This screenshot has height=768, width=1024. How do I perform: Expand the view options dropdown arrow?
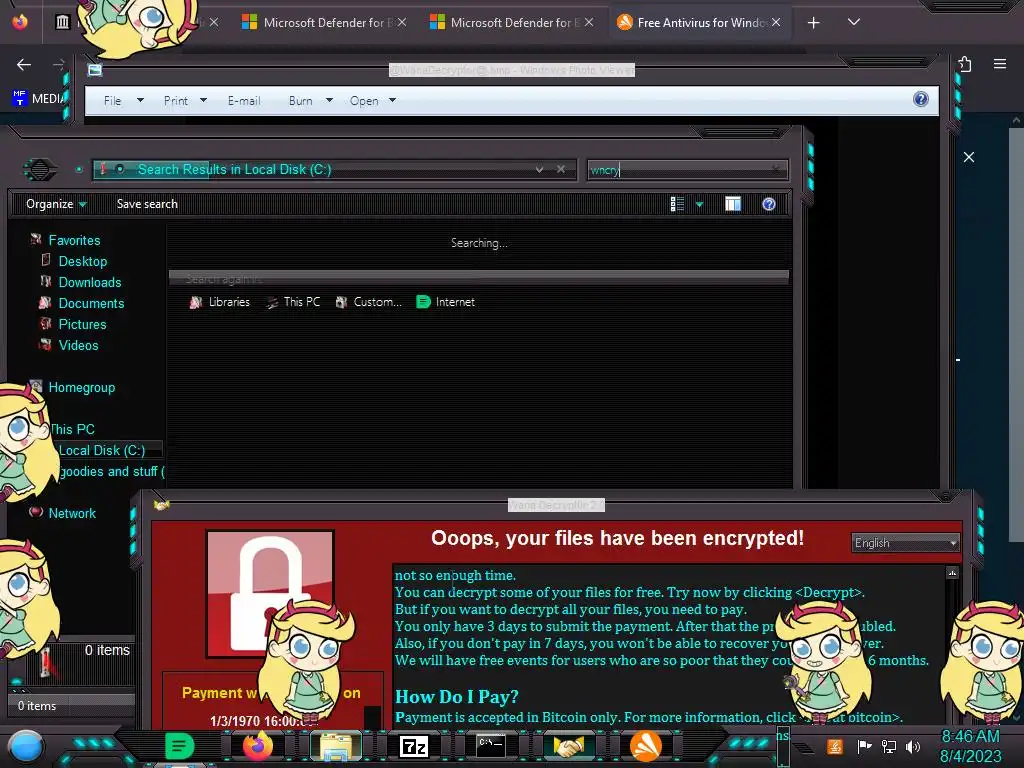pos(699,204)
